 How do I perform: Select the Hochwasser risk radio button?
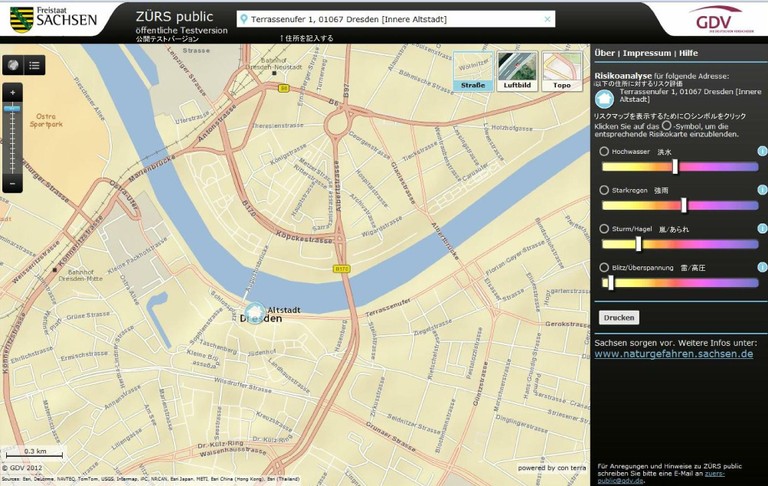tap(604, 152)
